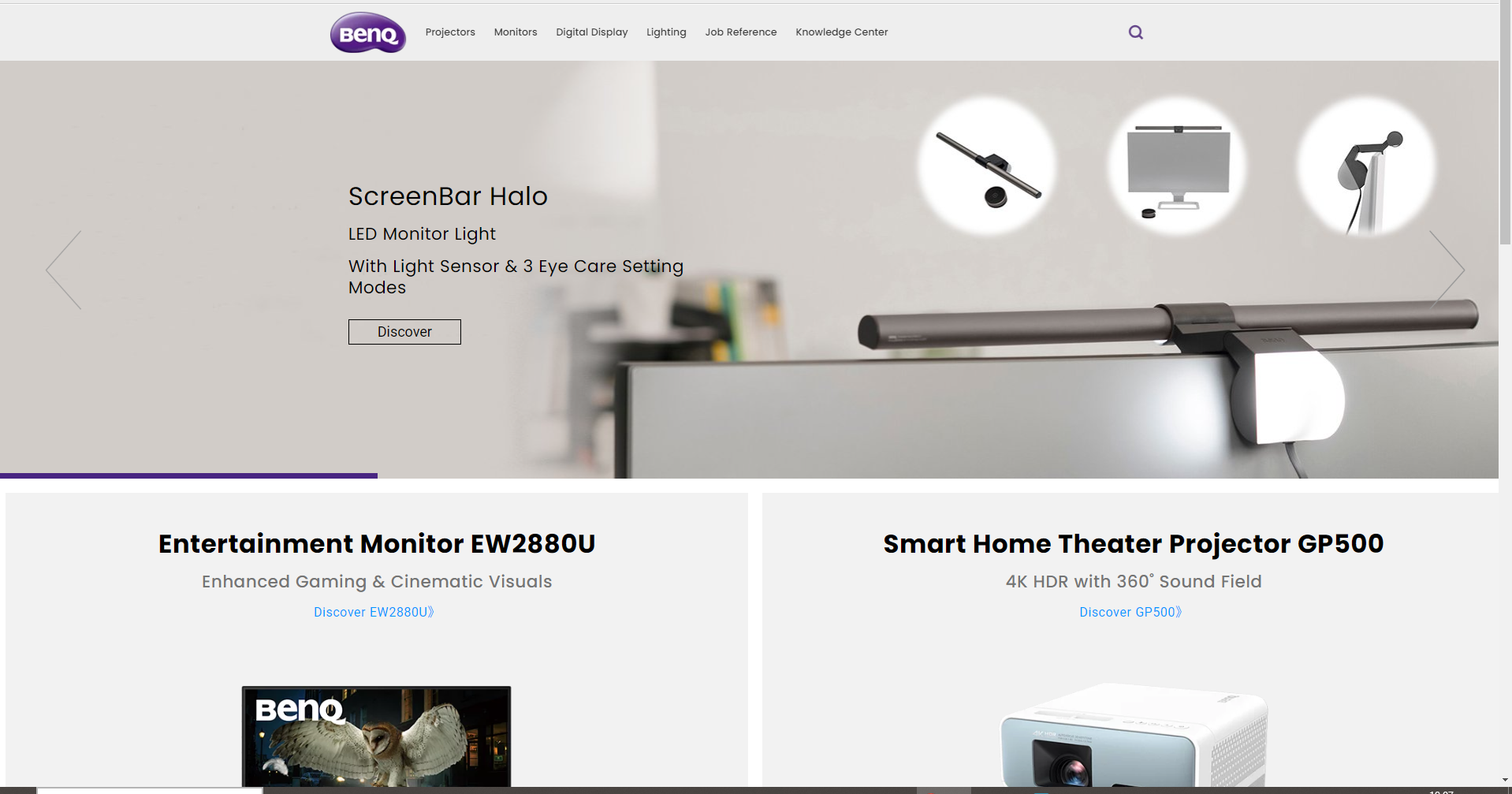Click the GP500 projector product image
This screenshot has width=1512, height=794.
click(x=1133, y=737)
